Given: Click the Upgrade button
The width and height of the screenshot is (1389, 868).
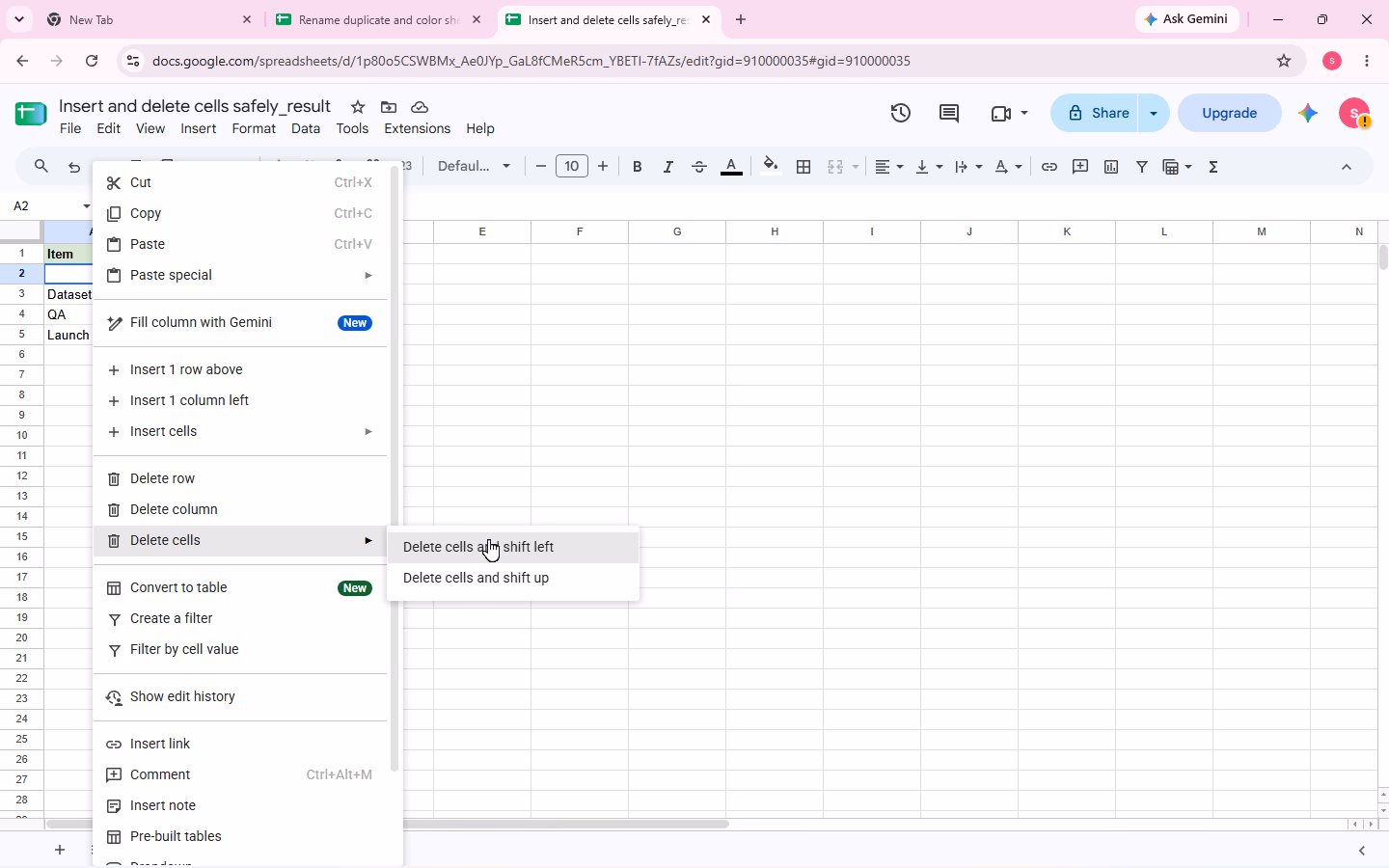Looking at the screenshot, I should pyautogui.click(x=1230, y=113).
